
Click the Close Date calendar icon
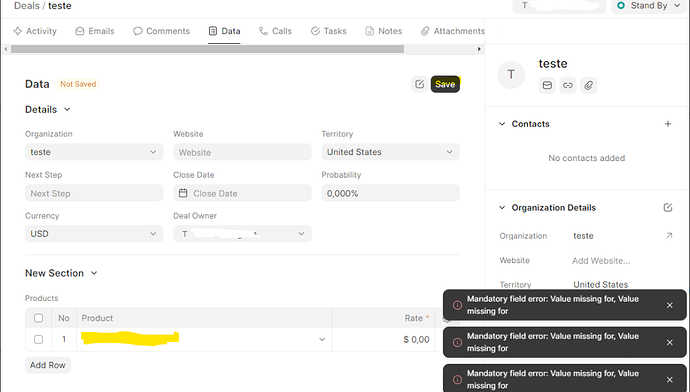183,193
